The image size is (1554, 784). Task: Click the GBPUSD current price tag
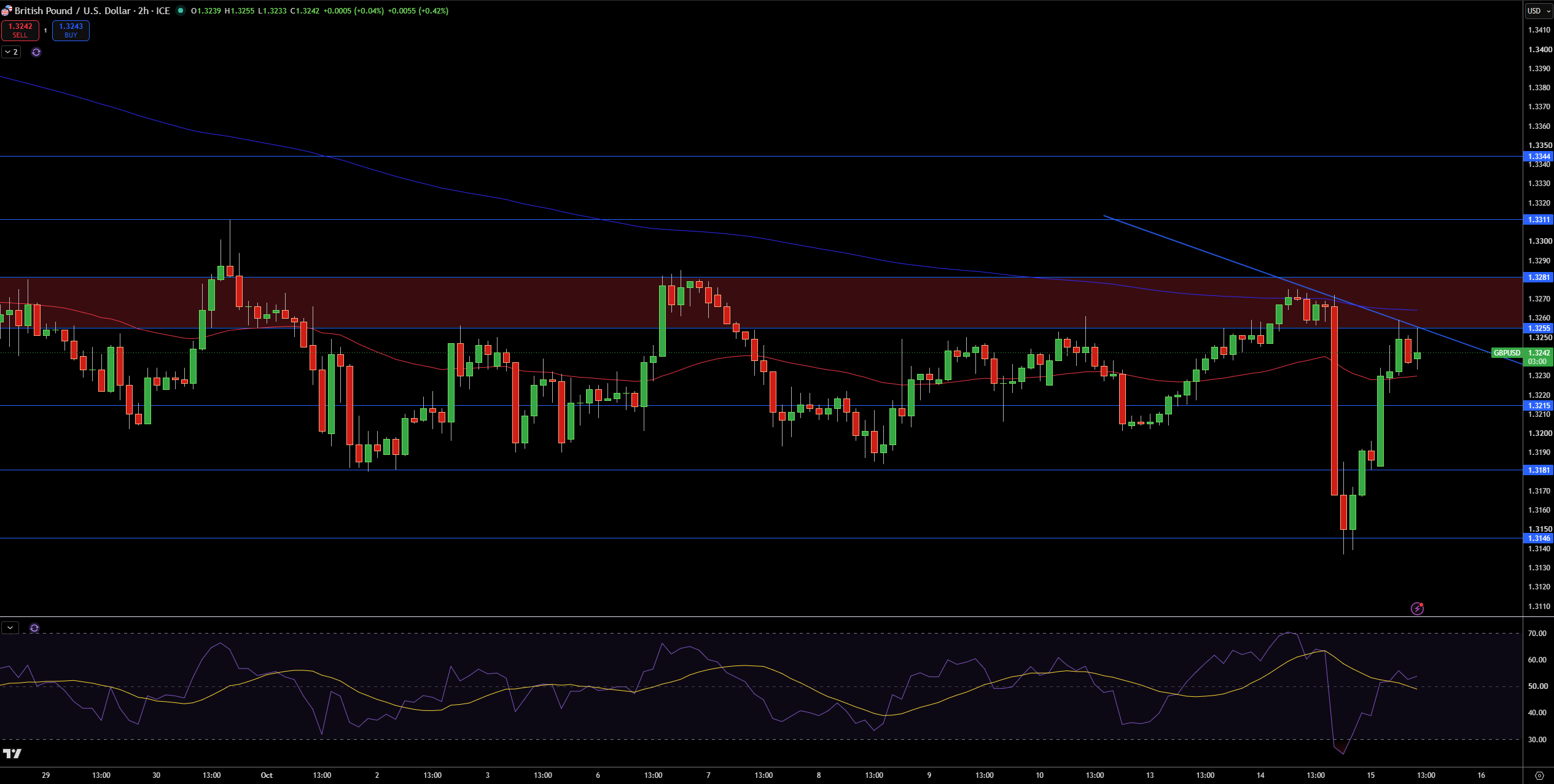click(1507, 353)
